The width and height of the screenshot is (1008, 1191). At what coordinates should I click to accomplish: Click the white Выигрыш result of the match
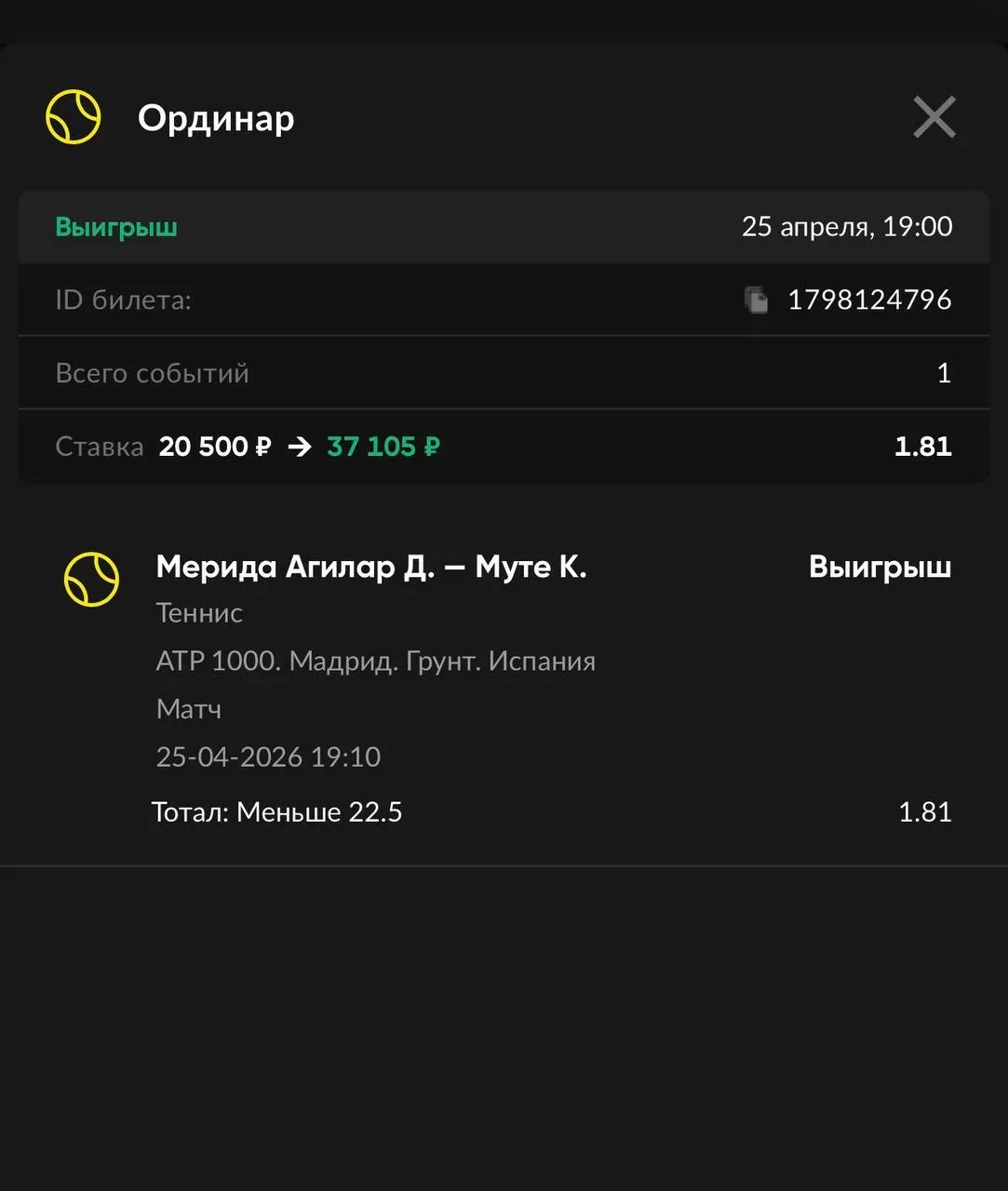pyautogui.click(x=880, y=567)
